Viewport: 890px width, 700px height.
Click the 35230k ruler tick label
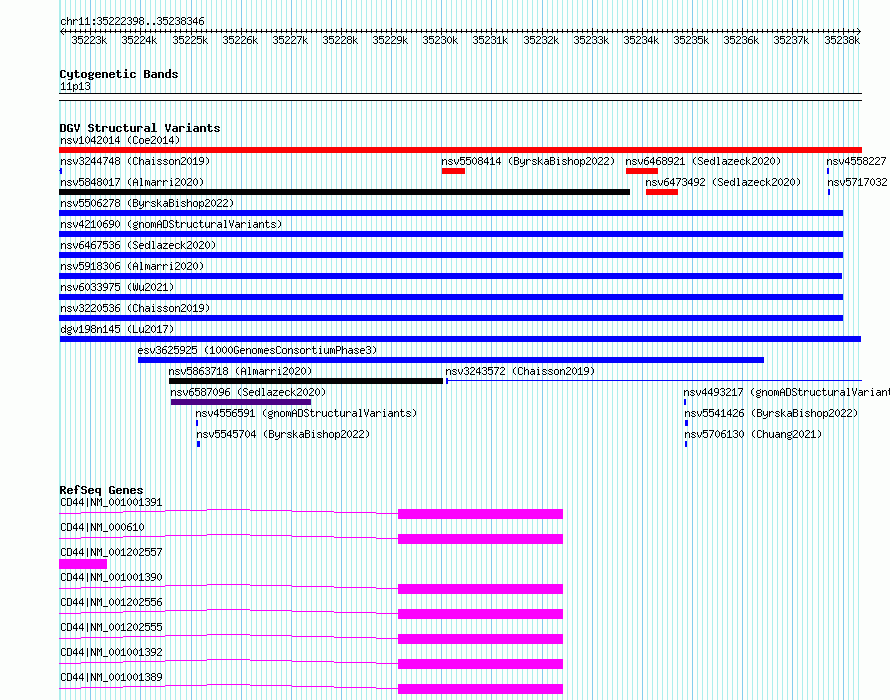pyautogui.click(x=440, y=40)
